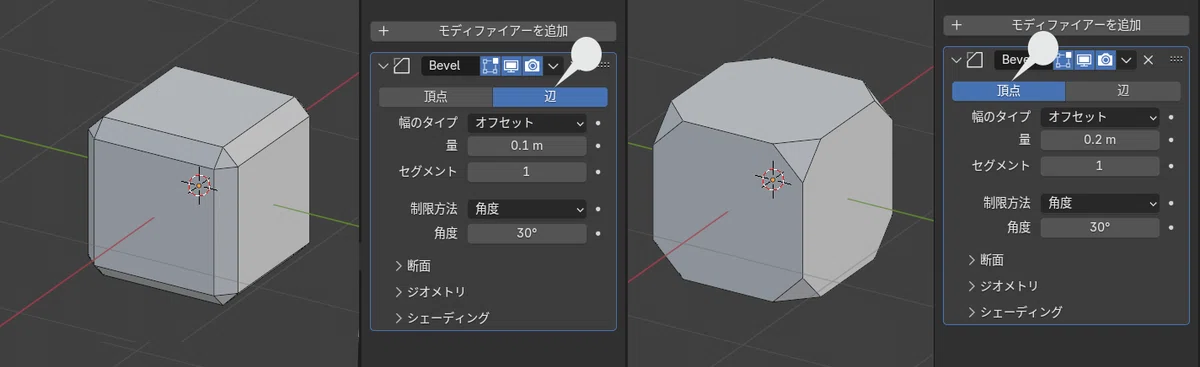Click animate dot beside 制限方法 in right panel
This screenshot has height=367, width=1200.
click(1171, 203)
